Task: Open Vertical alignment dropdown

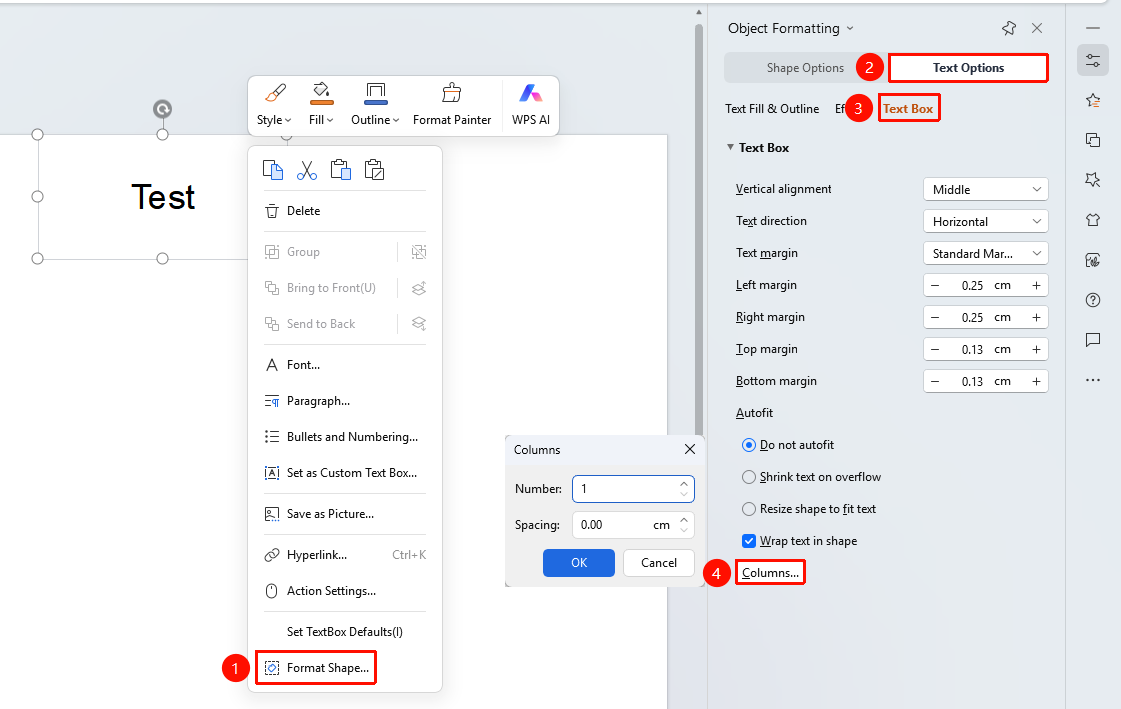Action: click(x=986, y=189)
